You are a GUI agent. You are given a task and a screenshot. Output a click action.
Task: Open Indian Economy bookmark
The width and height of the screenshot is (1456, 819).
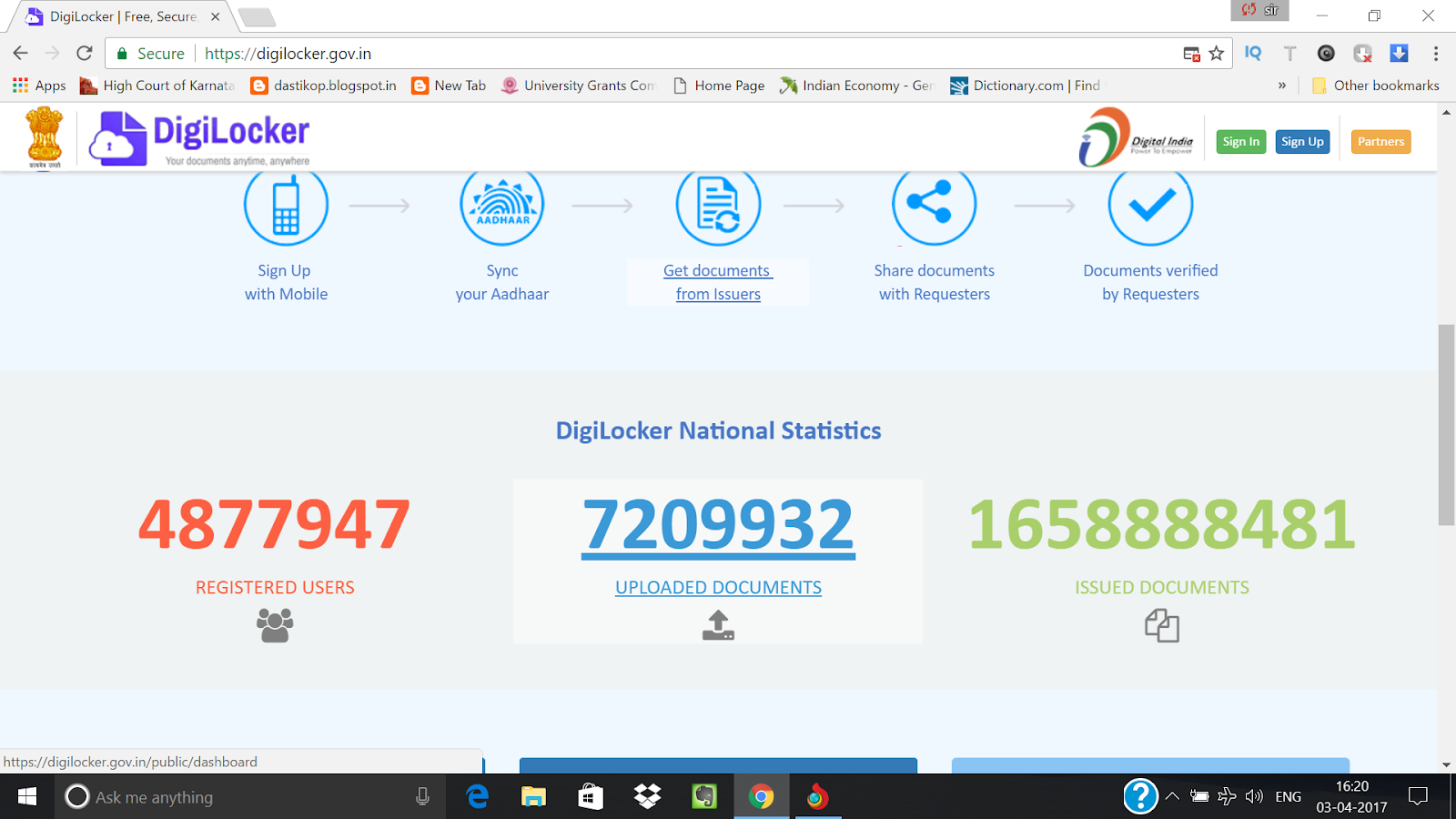click(x=856, y=86)
